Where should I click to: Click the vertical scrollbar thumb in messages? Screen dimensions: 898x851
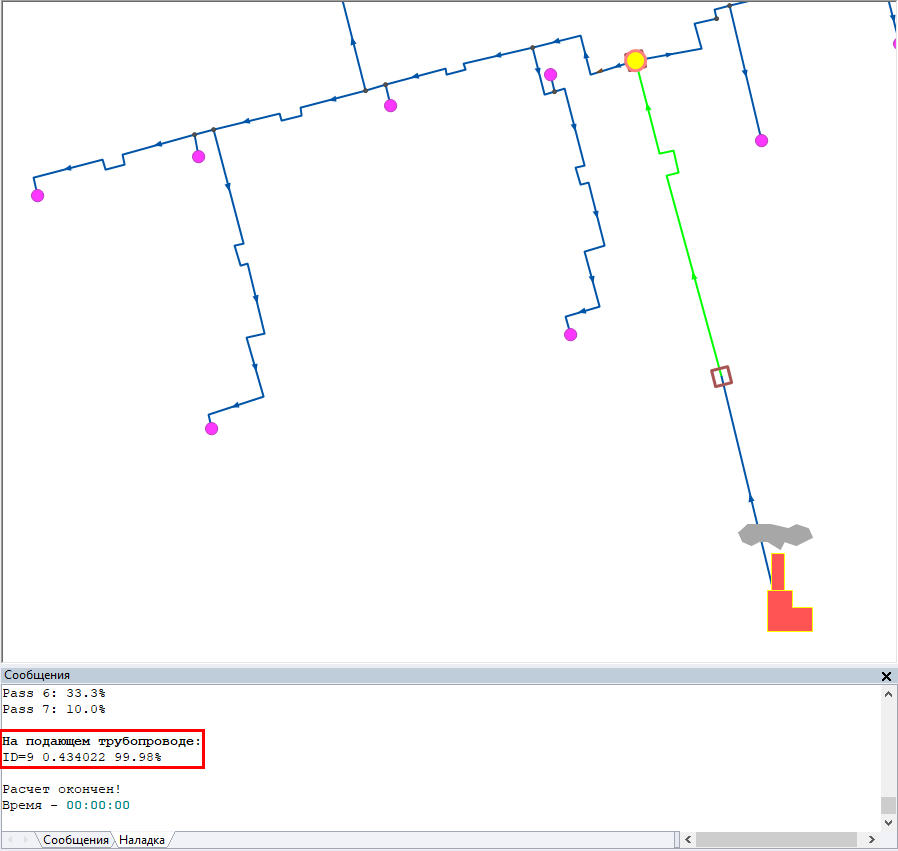coord(888,805)
